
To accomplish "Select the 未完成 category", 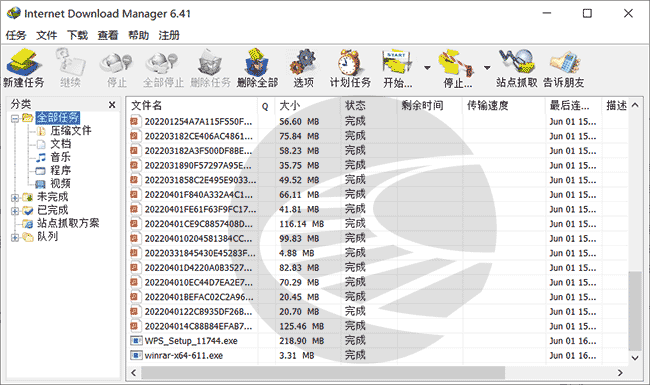I will (x=52, y=197).
